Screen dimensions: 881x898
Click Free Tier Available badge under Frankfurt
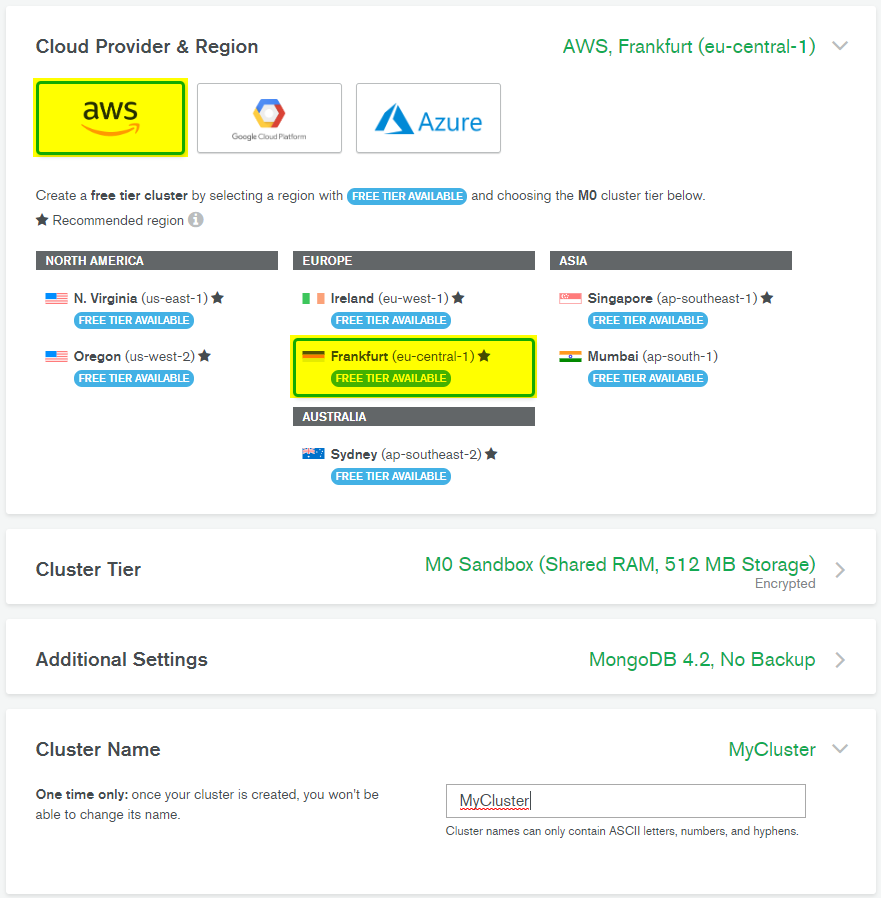tap(391, 378)
